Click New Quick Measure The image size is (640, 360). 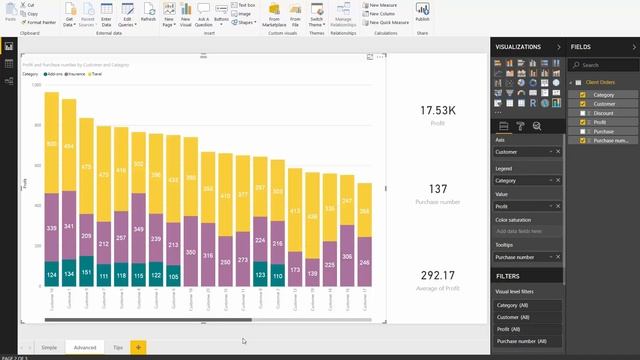click(386, 22)
